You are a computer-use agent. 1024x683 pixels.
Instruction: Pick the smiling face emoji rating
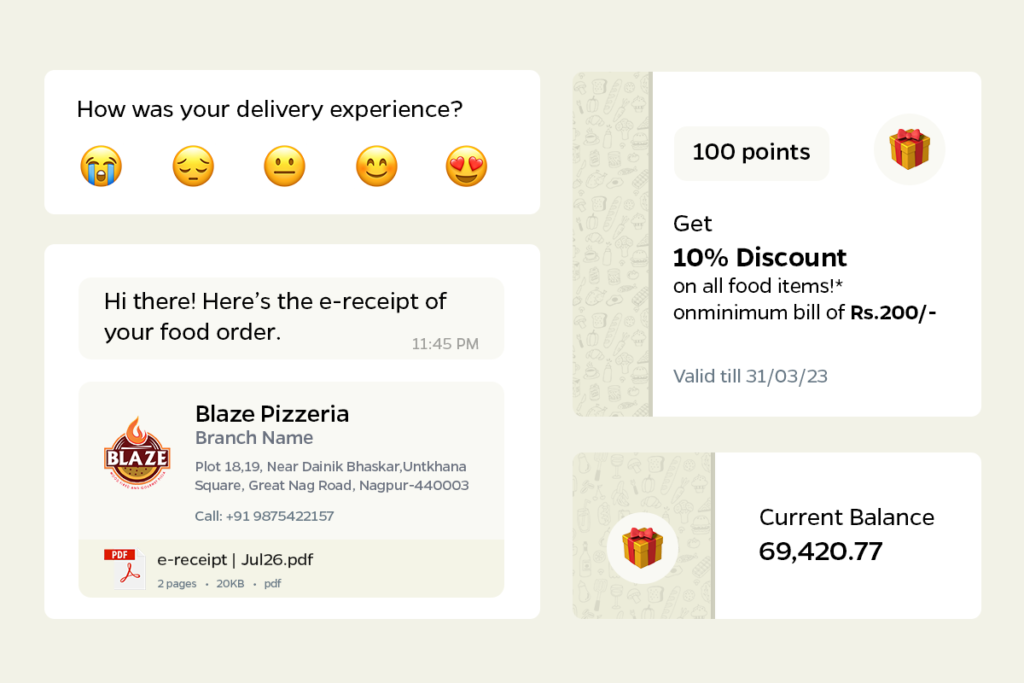[376, 166]
